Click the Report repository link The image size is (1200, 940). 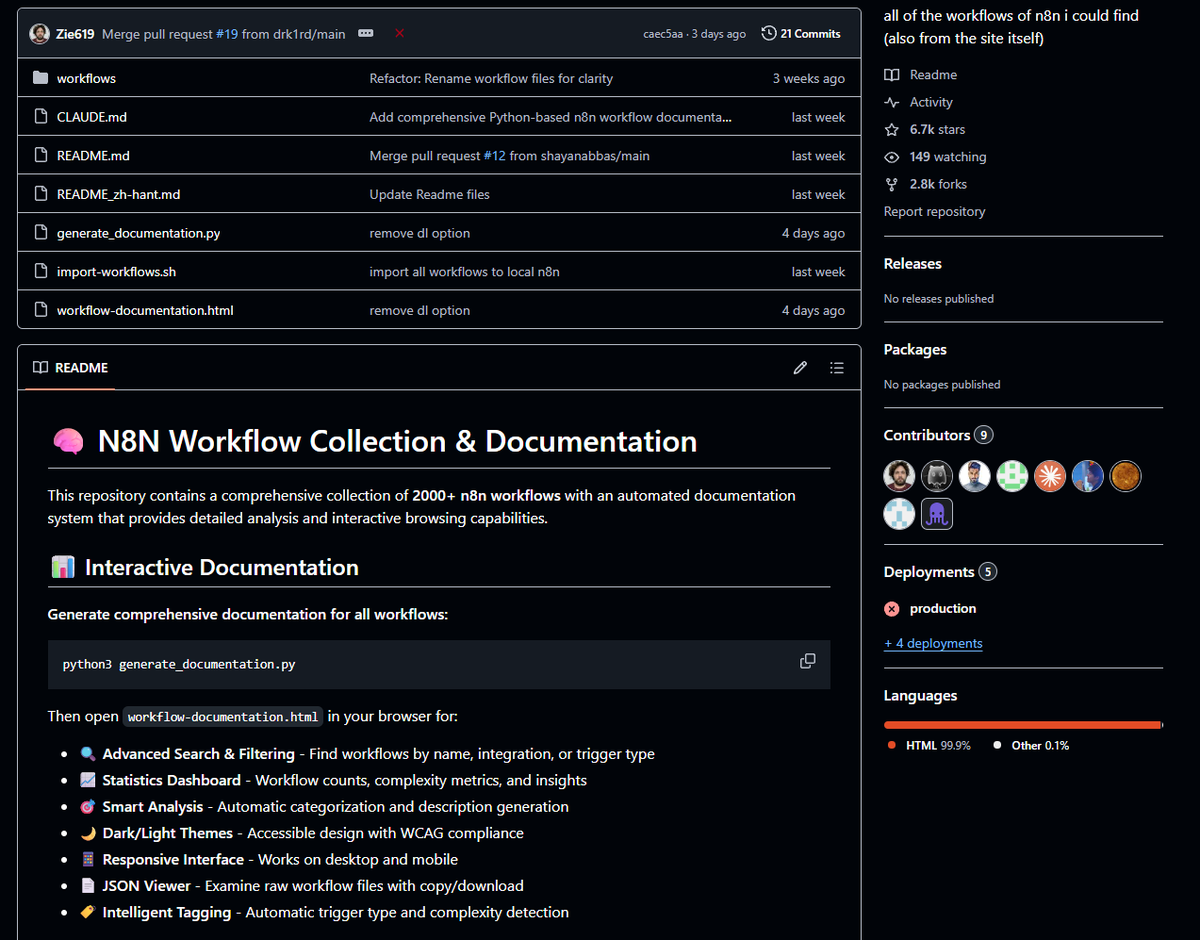pos(934,211)
